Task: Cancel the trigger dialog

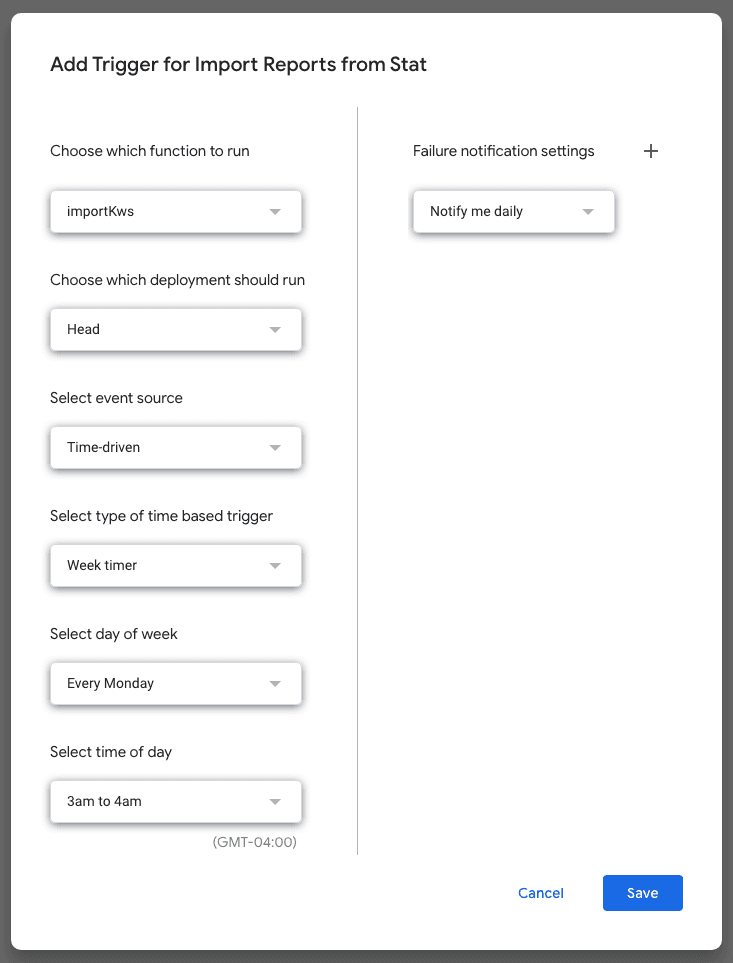Action: (541, 893)
